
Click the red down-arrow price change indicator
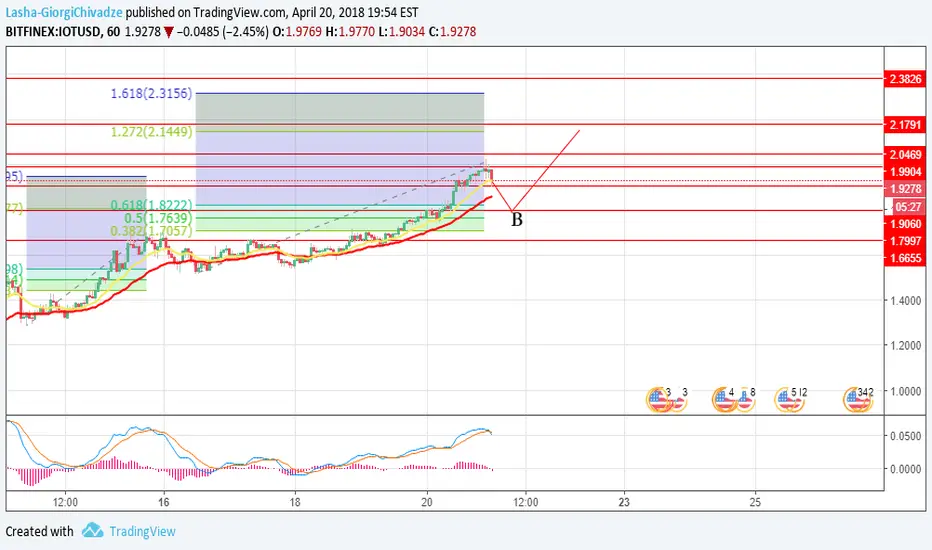point(169,32)
